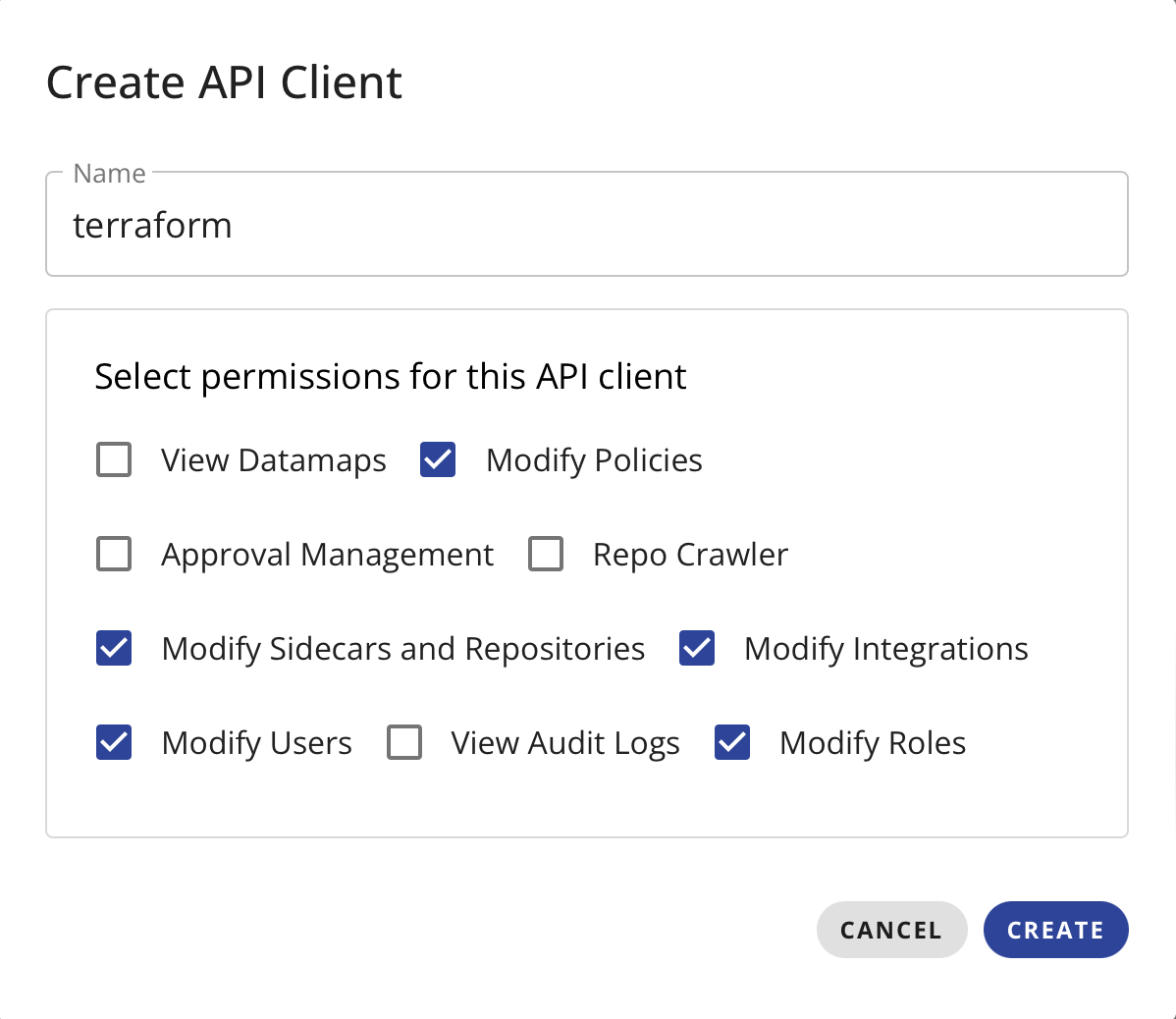Click the Name input field
Screen dimensions: 1176x1019
click(x=586, y=226)
